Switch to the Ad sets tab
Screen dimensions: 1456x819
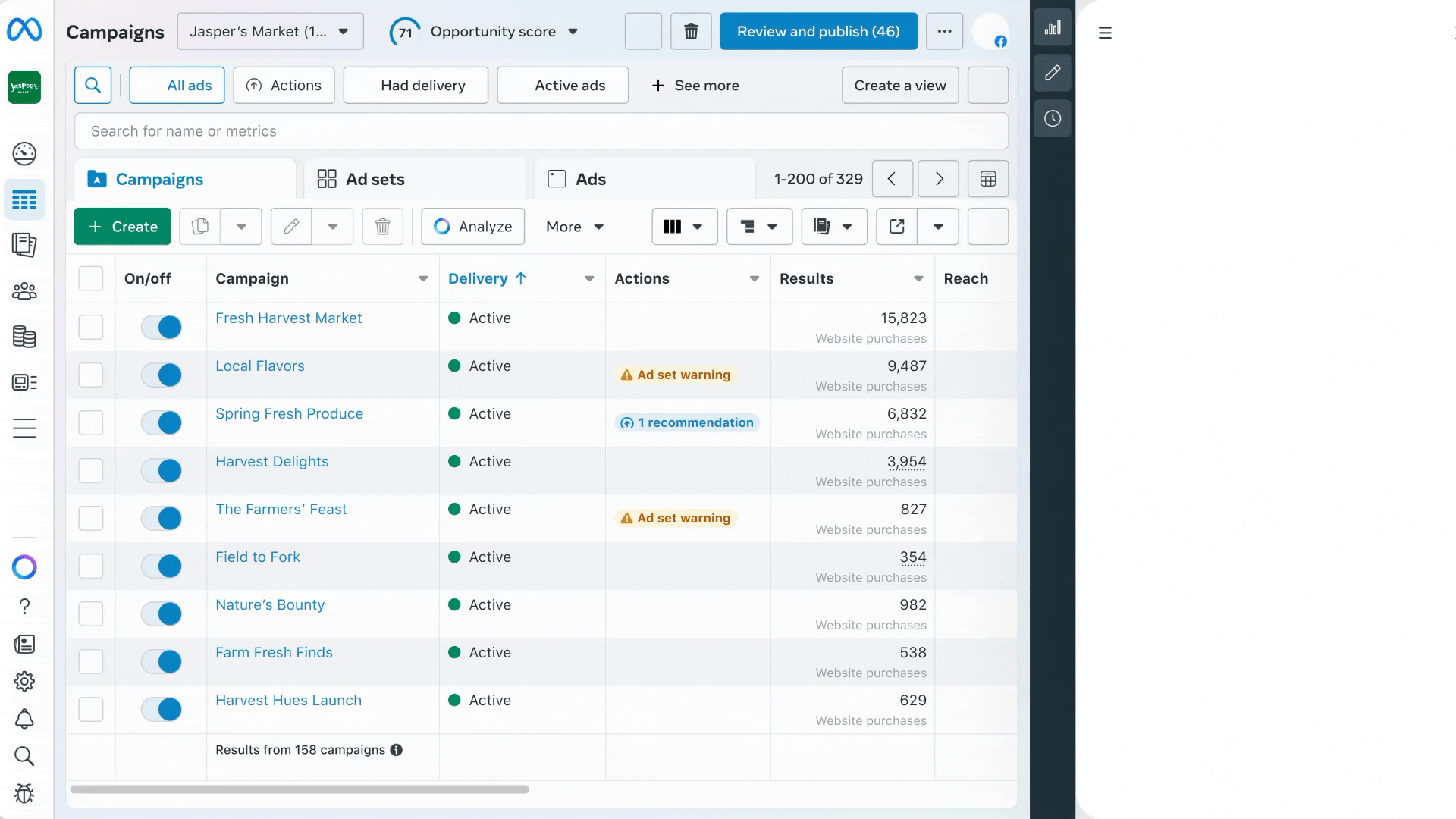(361, 180)
